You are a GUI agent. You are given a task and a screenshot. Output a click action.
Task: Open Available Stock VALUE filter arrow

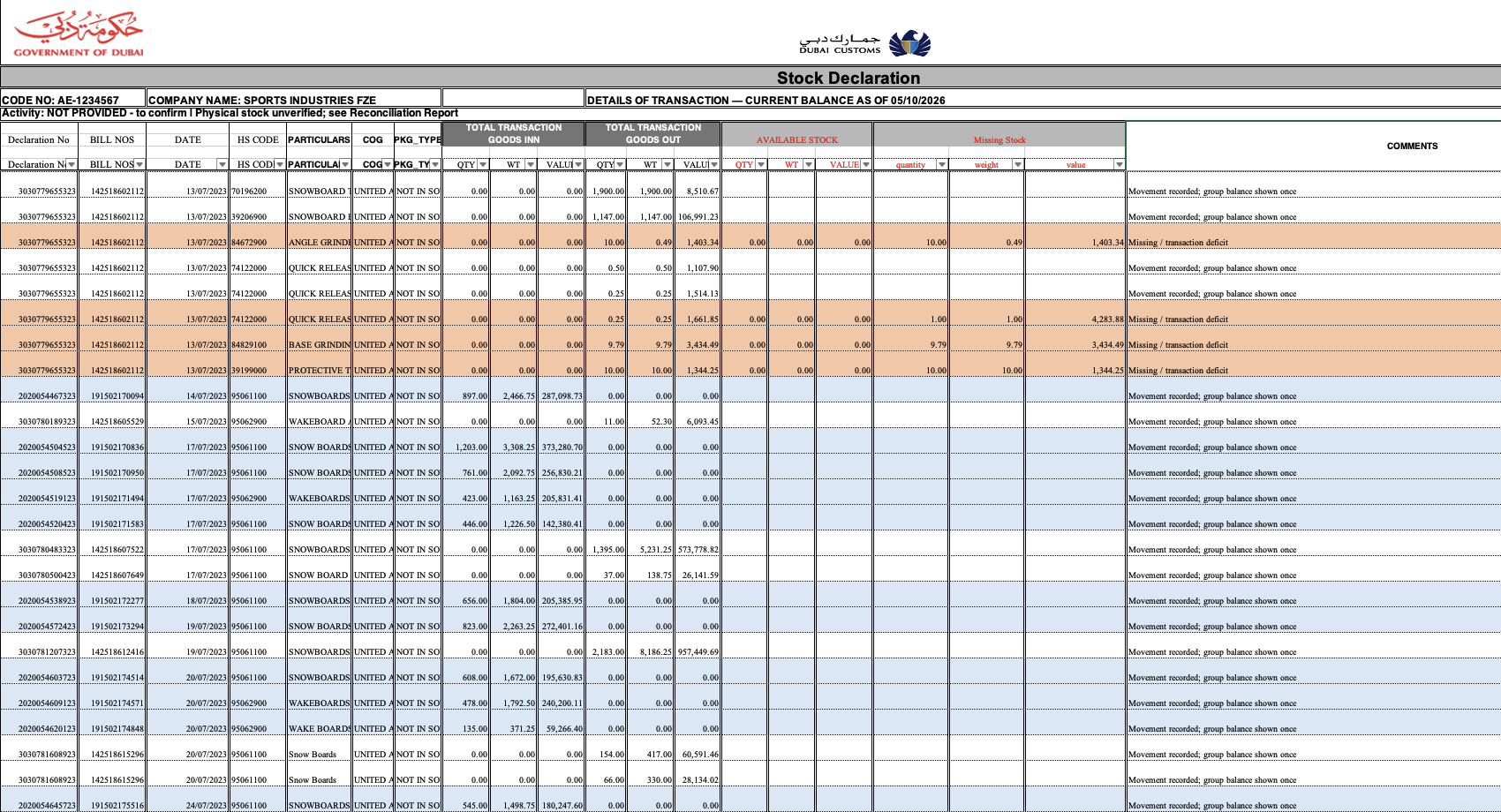tap(866, 164)
